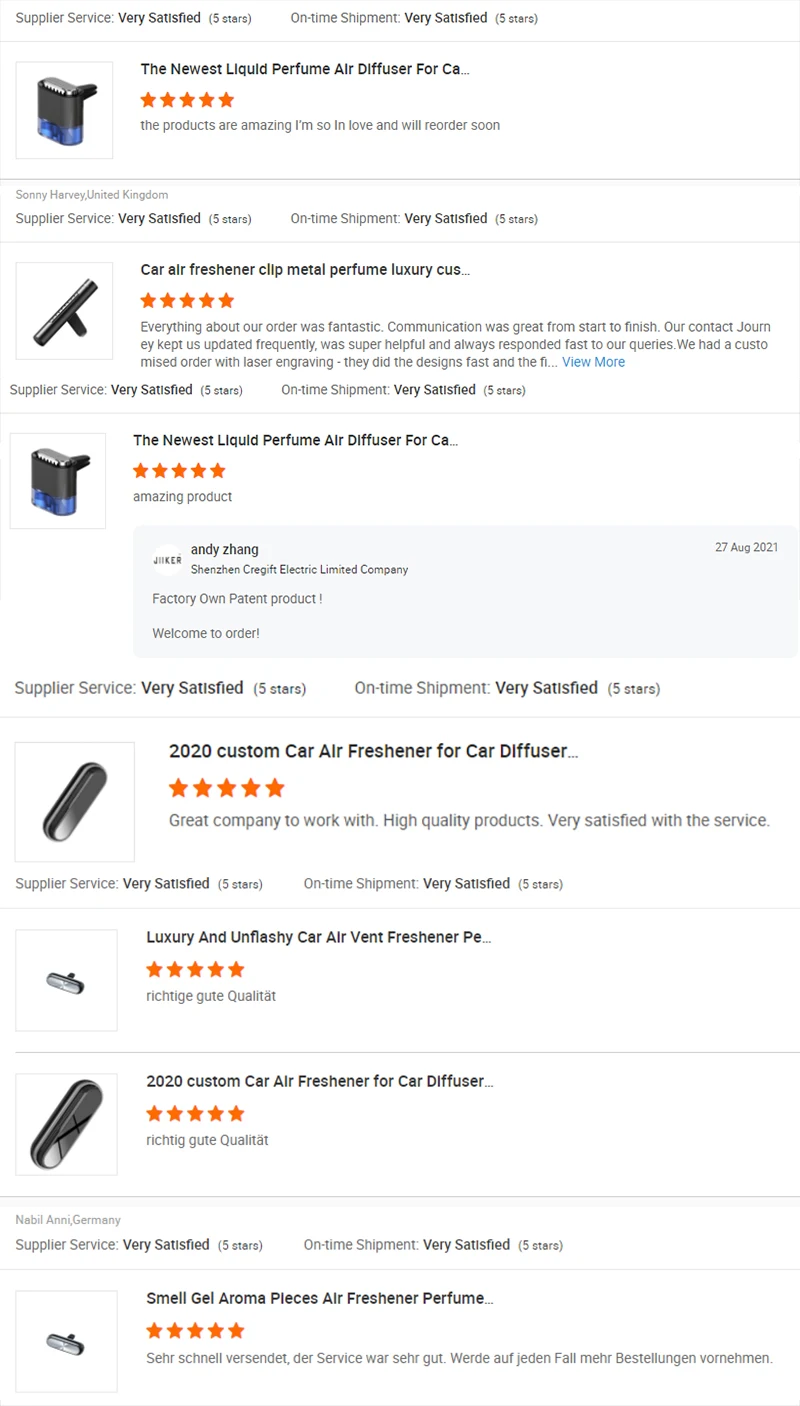This screenshot has height=1406, width=800.
Task: Click reviewer name Sonny Harvey, United Kingdom
Action: click(92, 195)
